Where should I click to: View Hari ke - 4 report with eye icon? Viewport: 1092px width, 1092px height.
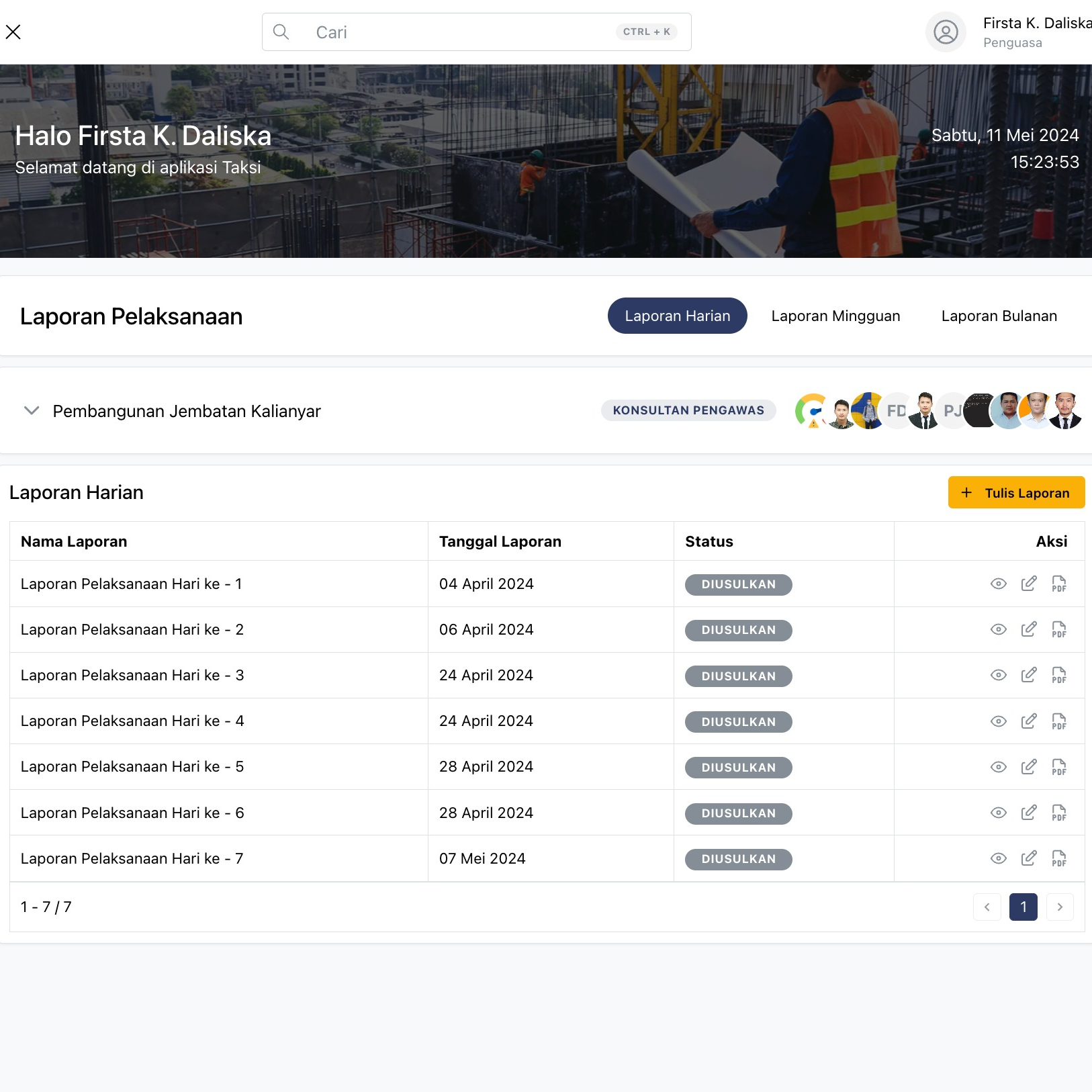click(998, 721)
